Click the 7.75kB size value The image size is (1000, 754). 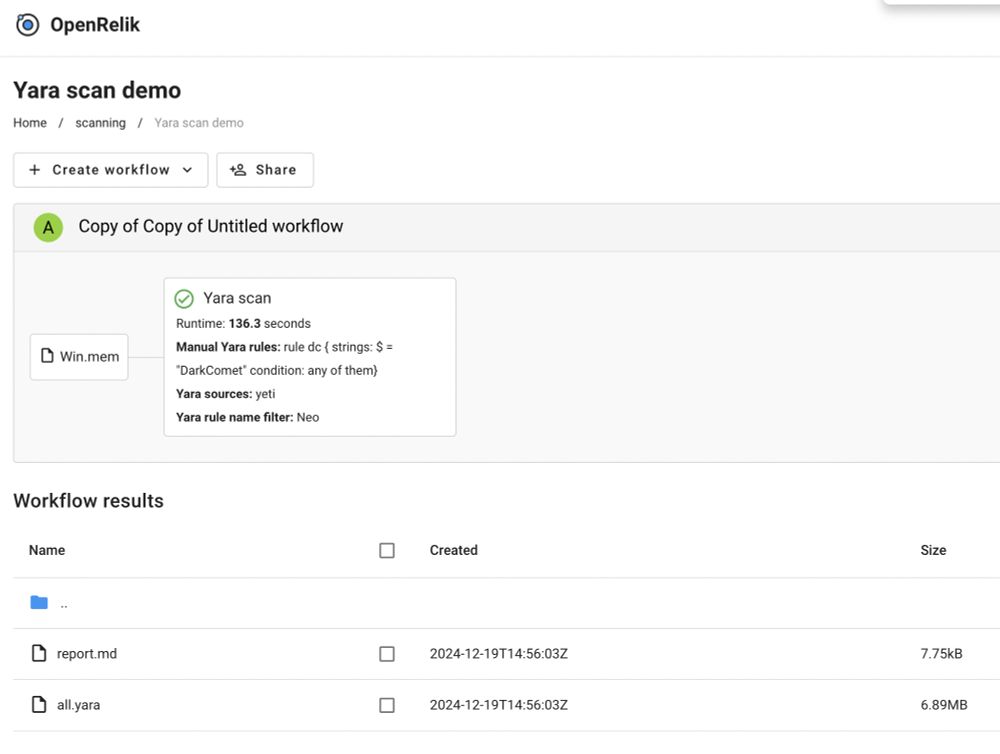click(x=941, y=654)
